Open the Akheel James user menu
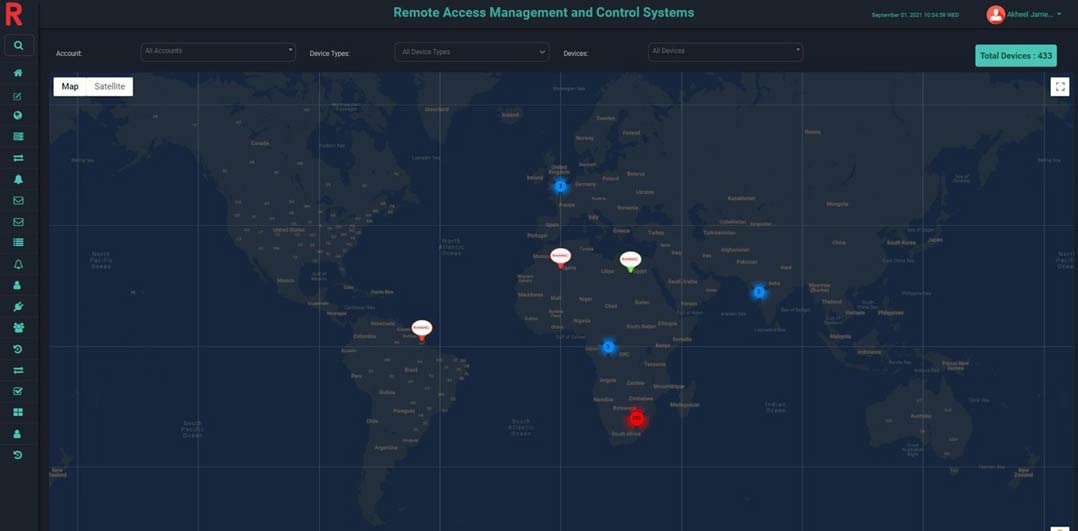Screen dimensions: 1078x531 coord(1023,14)
